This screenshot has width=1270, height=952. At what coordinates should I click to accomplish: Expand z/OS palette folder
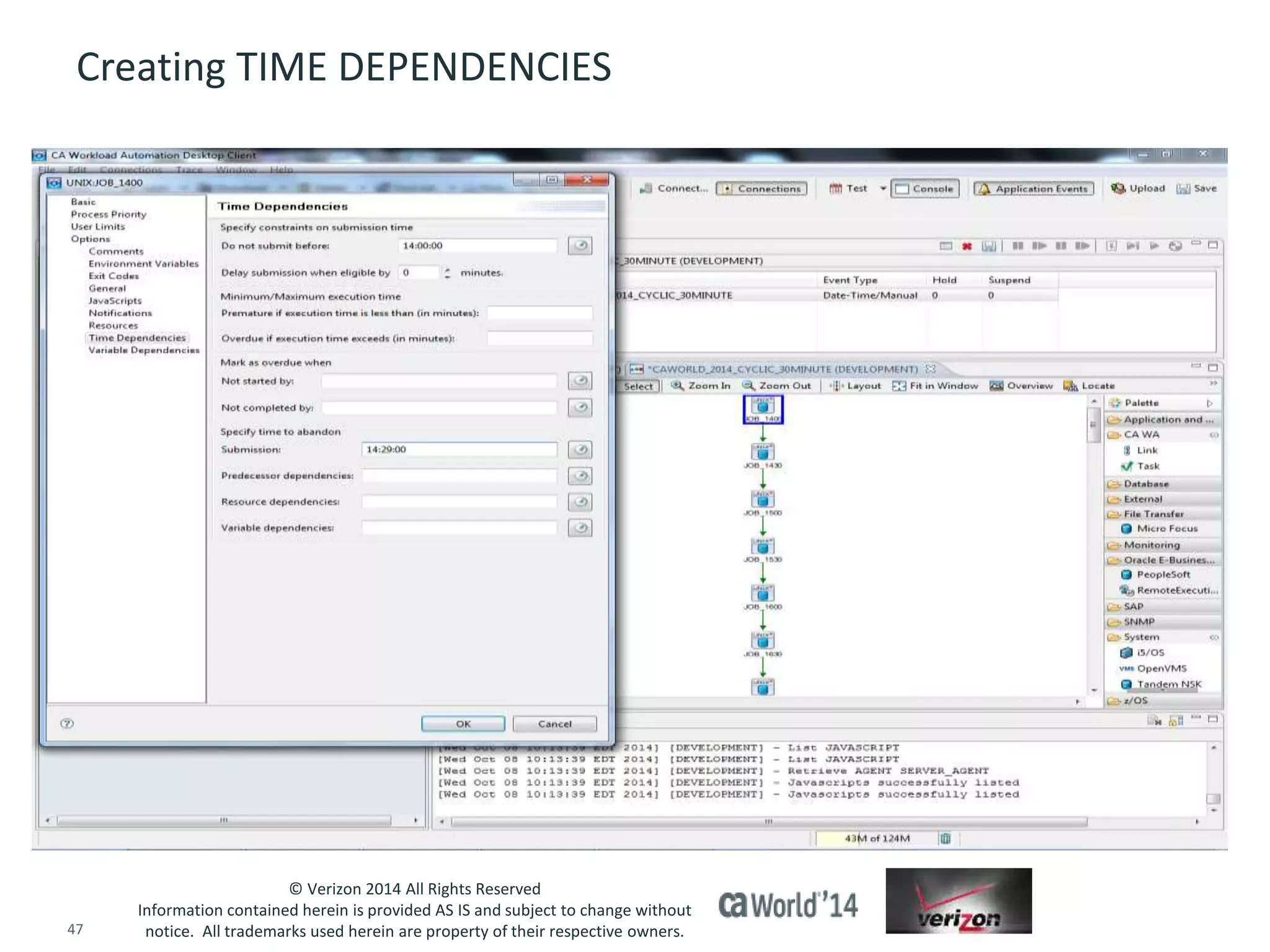coord(1163,700)
